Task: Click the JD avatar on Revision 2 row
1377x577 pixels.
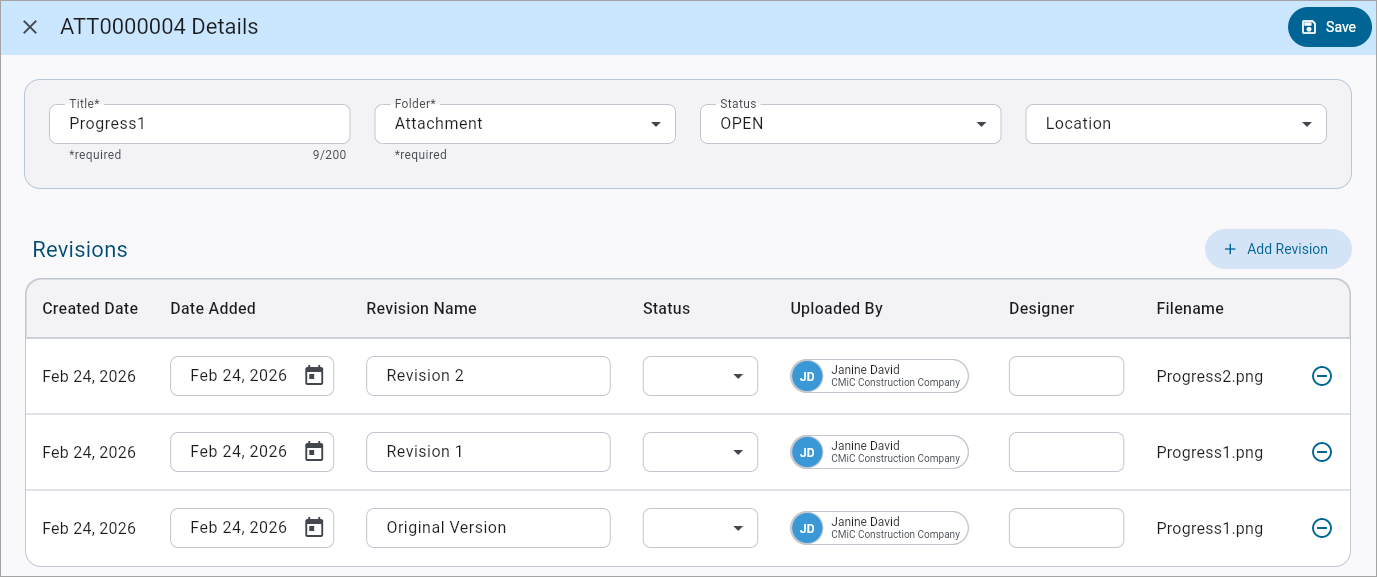Action: [806, 375]
